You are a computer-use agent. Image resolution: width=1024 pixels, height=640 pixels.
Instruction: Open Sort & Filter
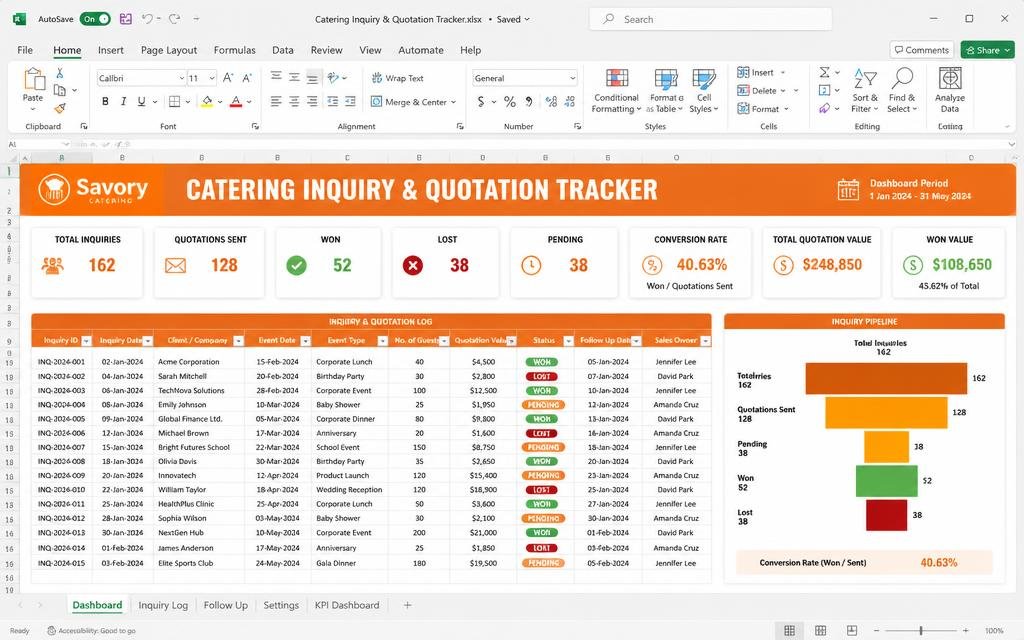[x=865, y=91]
